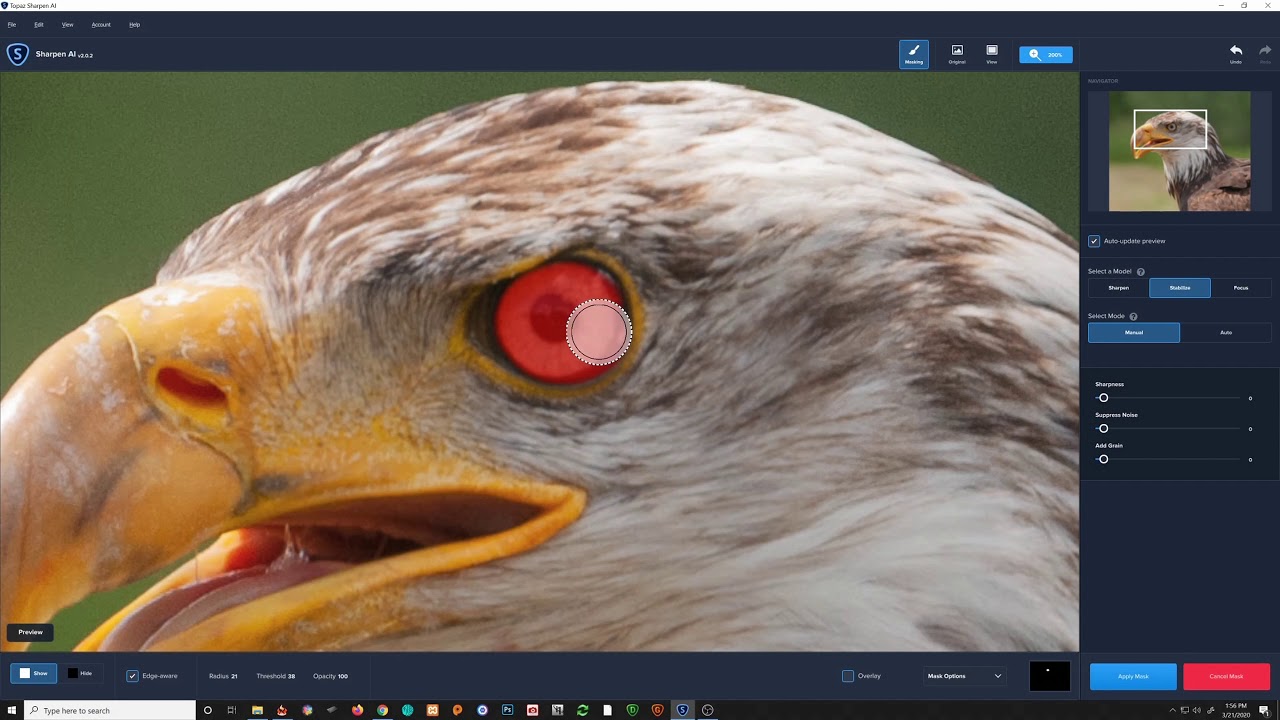Click Topaz Sharpen AI taskbar icon
Screen dimensions: 1280x720
tap(682, 710)
